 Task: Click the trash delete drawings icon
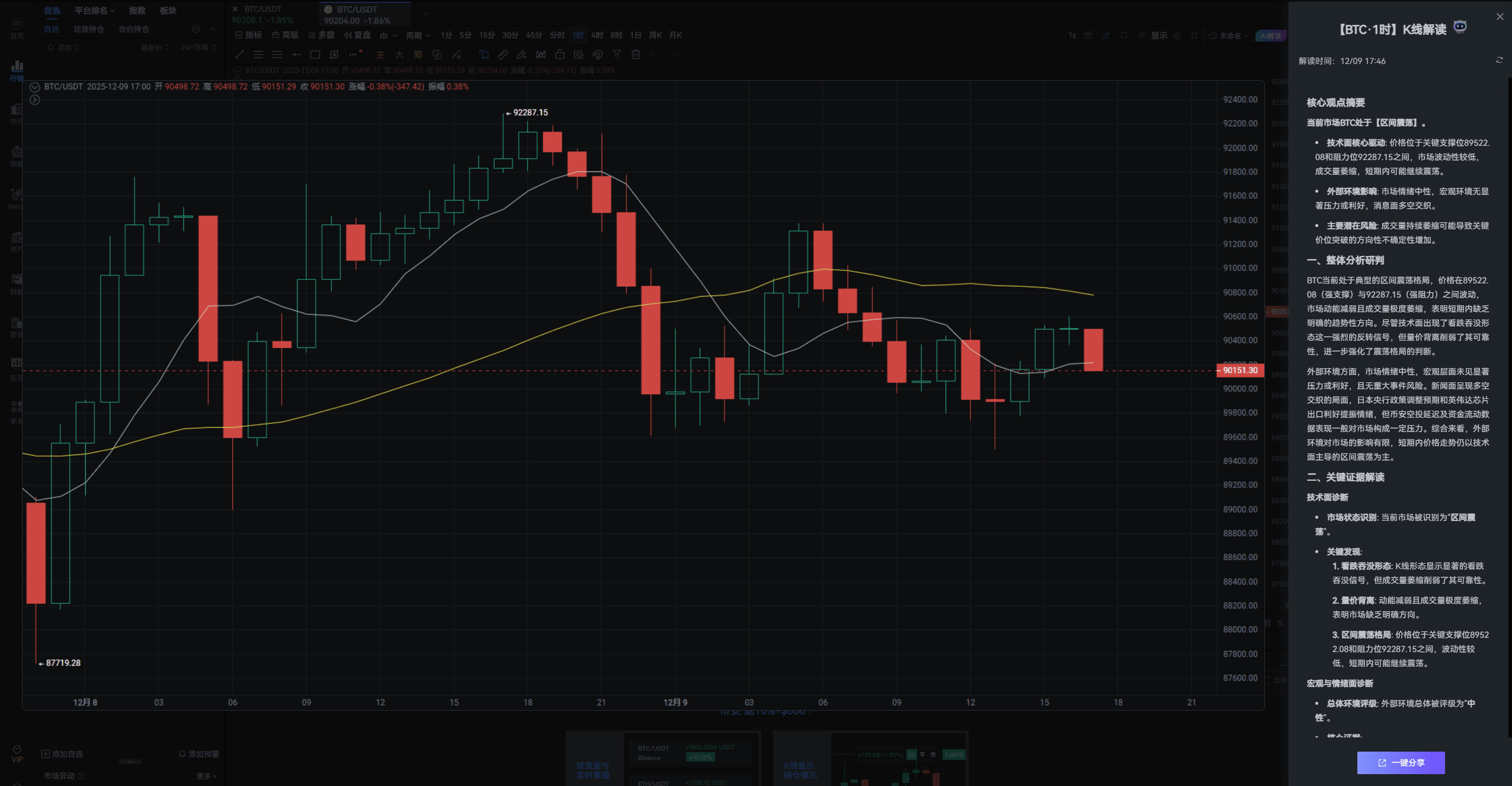click(635, 55)
